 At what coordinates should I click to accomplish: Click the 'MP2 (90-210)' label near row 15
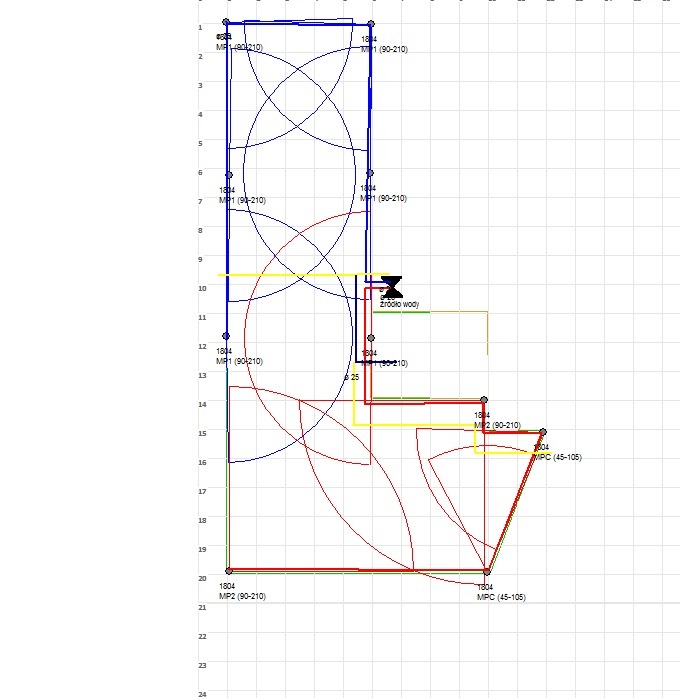coord(496,425)
